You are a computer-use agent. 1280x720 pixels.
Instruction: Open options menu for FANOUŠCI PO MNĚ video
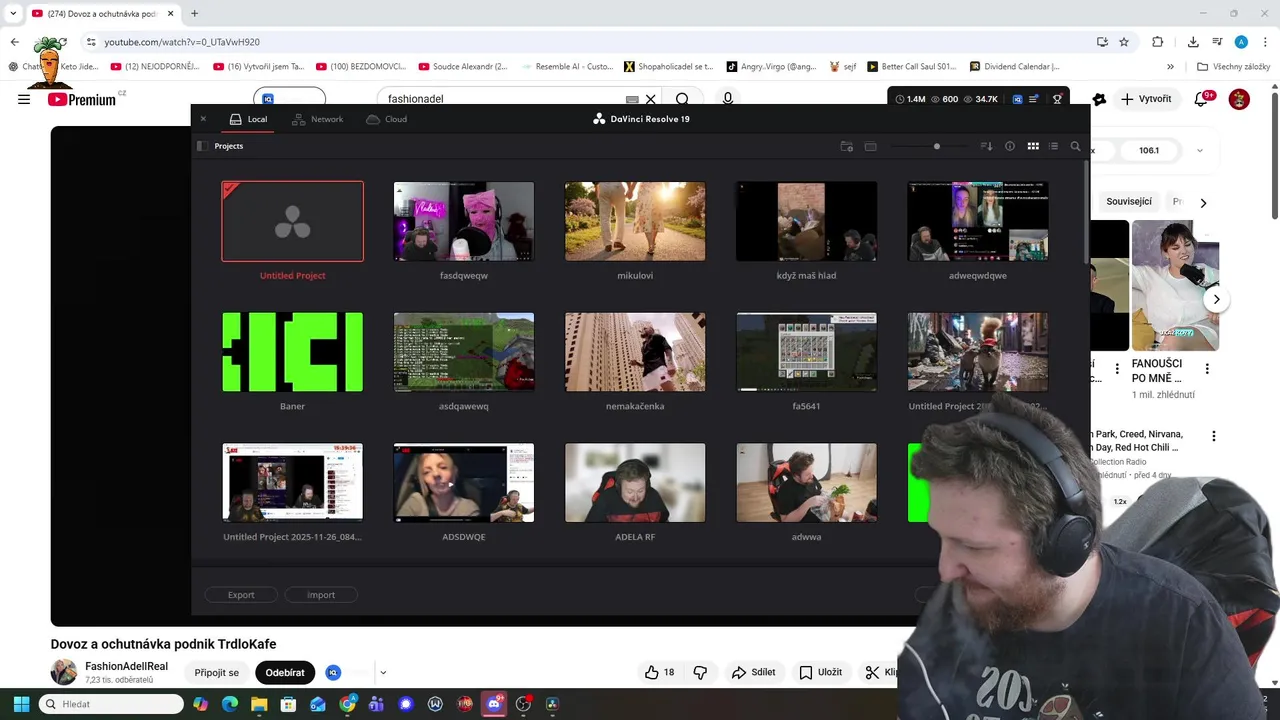click(1207, 368)
